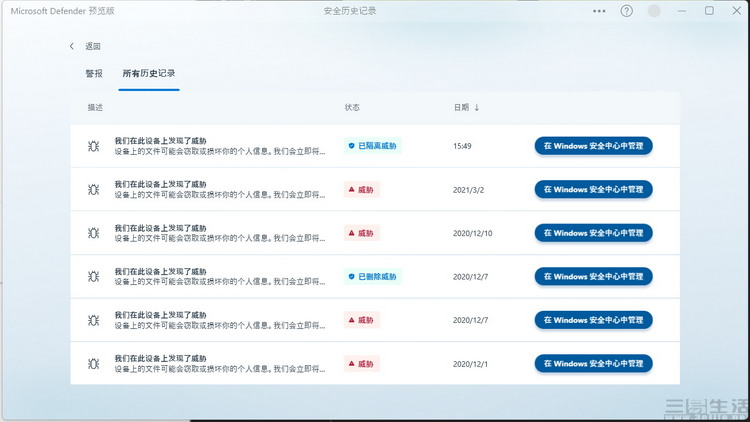Switch to the 警报 tab
Image resolution: width=750 pixels, height=422 pixels.
coord(94,74)
